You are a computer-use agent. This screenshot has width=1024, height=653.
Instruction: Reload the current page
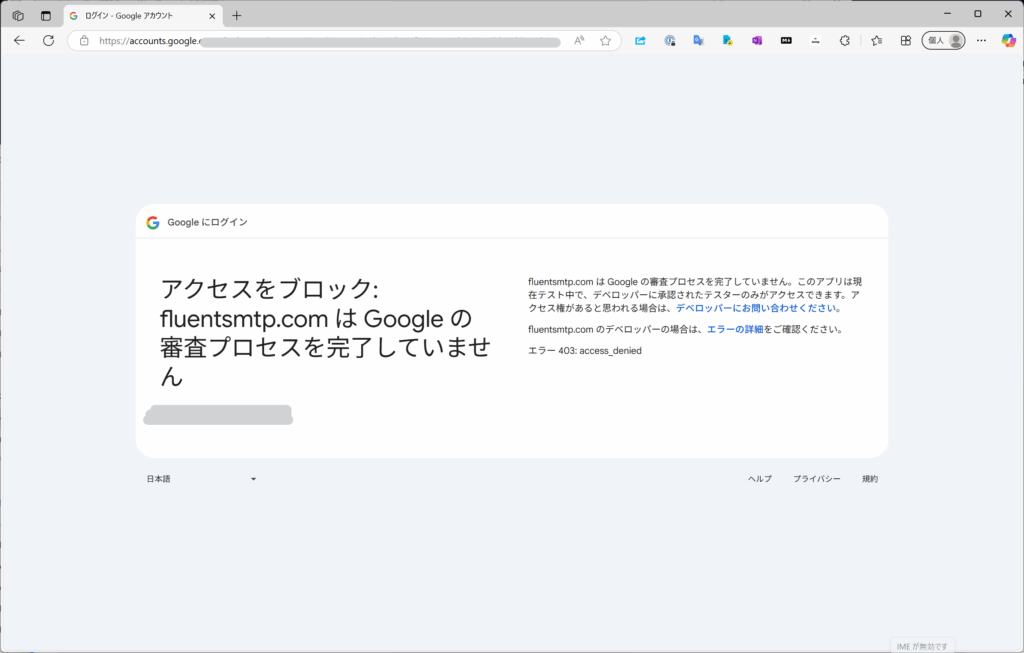[48, 40]
